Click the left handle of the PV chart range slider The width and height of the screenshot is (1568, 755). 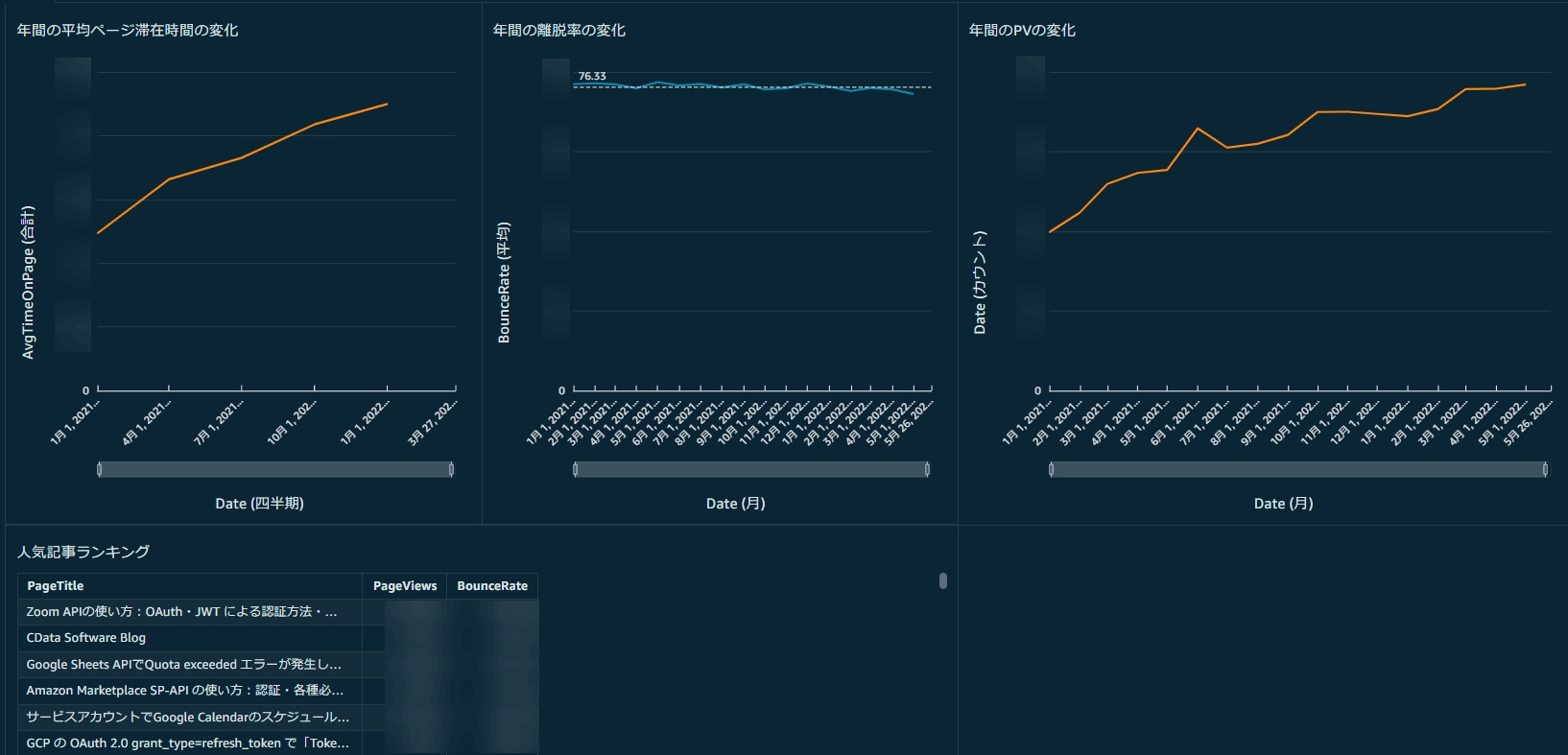[x=1052, y=469]
